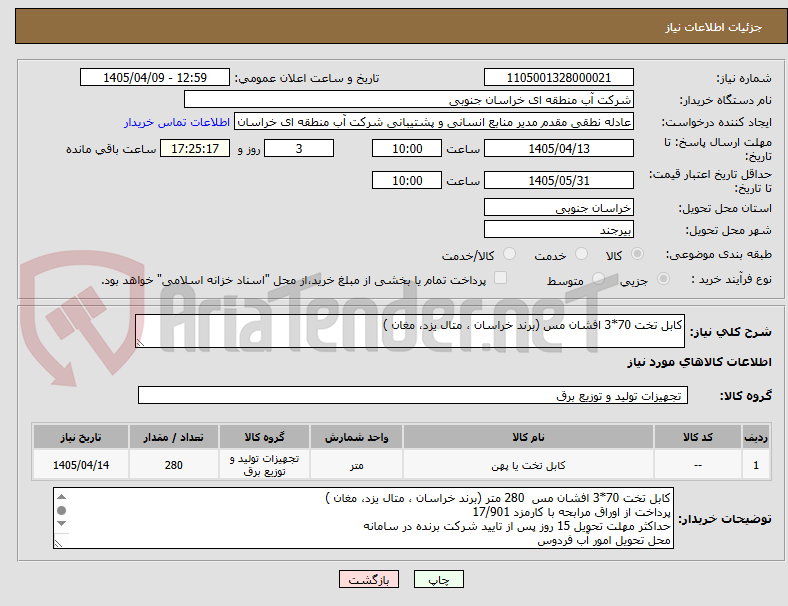Click the goods code cell showing --
The width and height of the screenshot is (788, 606).
[698, 465]
